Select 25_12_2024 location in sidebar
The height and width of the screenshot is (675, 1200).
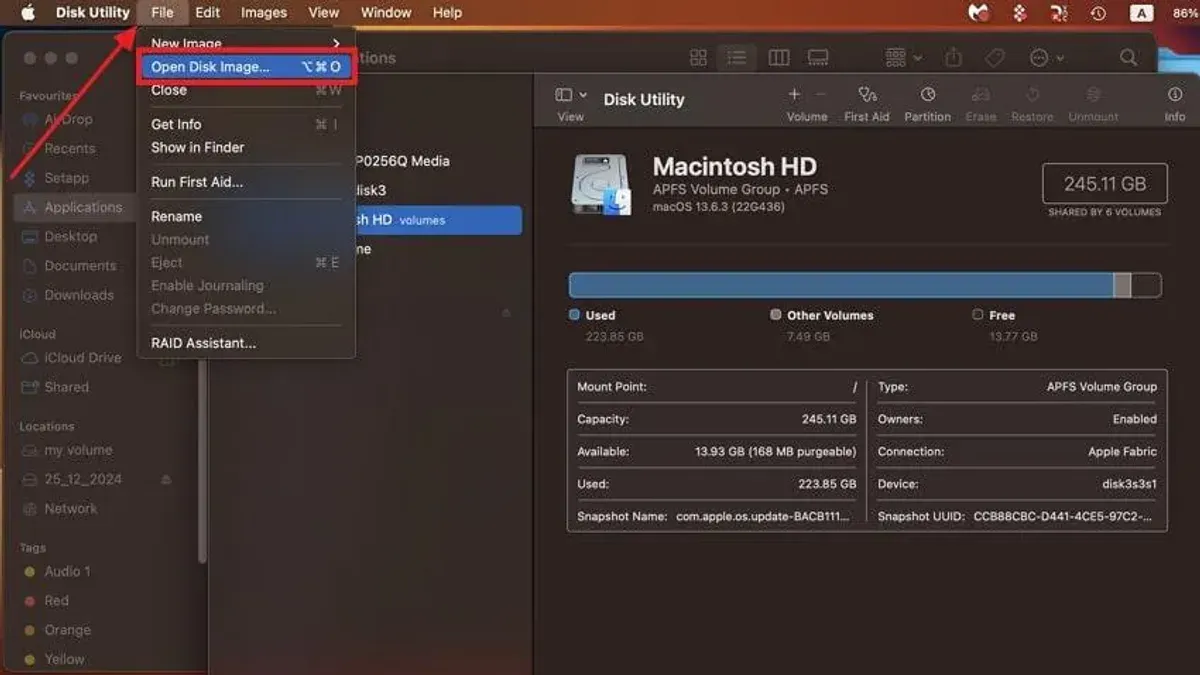pyautogui.click(x=83, y=479)
